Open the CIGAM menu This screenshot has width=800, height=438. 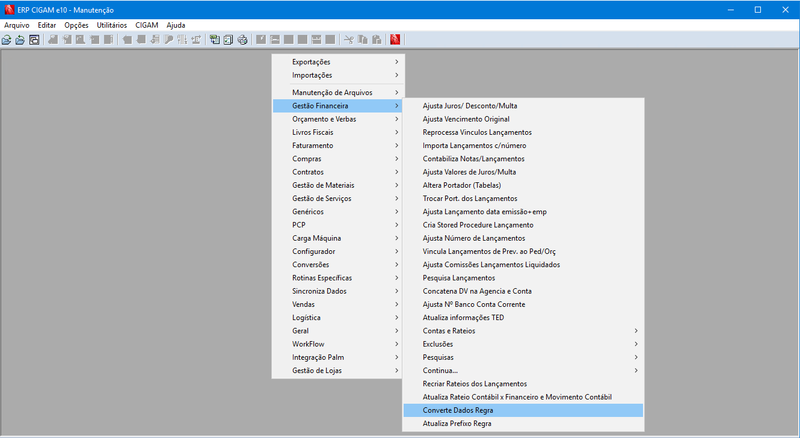tap(146, 25)
